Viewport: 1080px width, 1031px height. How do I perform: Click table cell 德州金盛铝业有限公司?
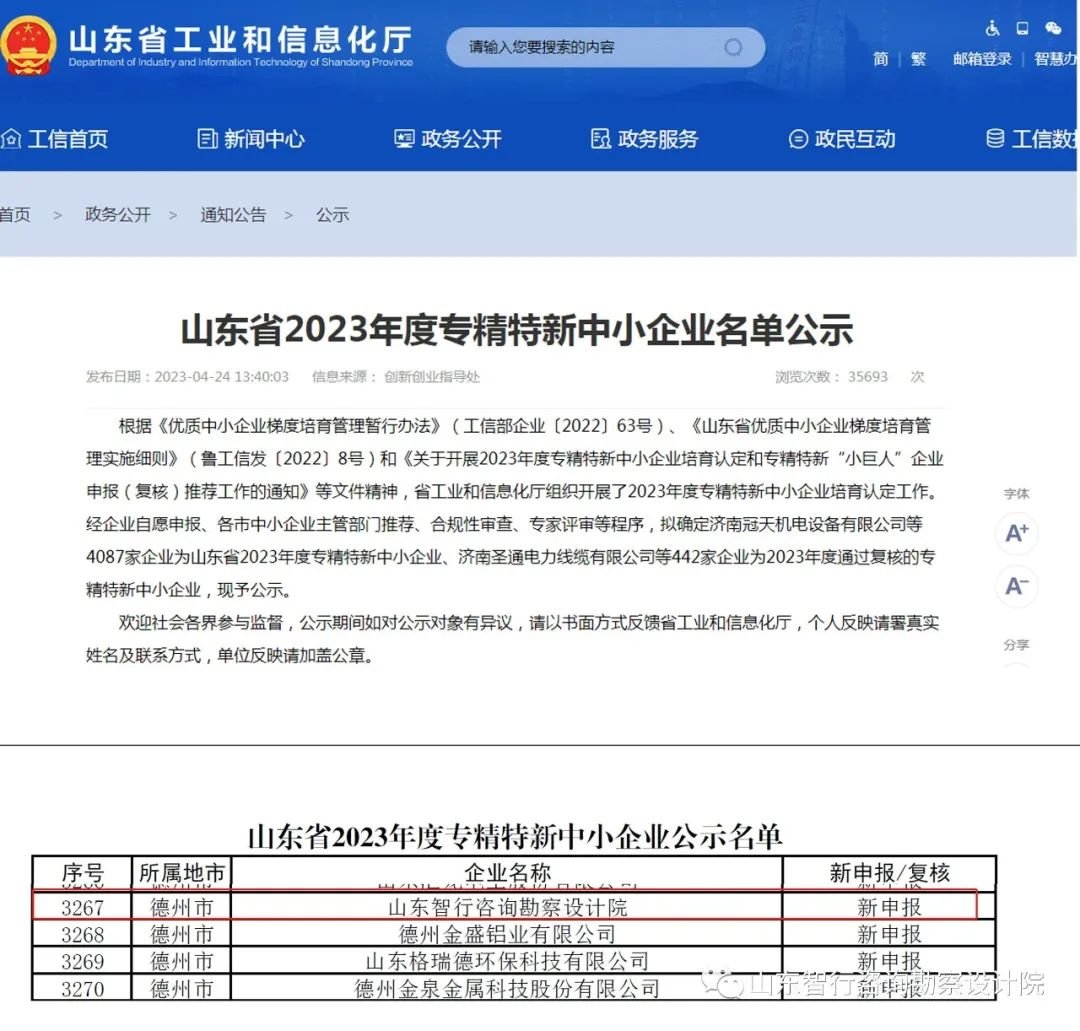[x=508, y=935]
